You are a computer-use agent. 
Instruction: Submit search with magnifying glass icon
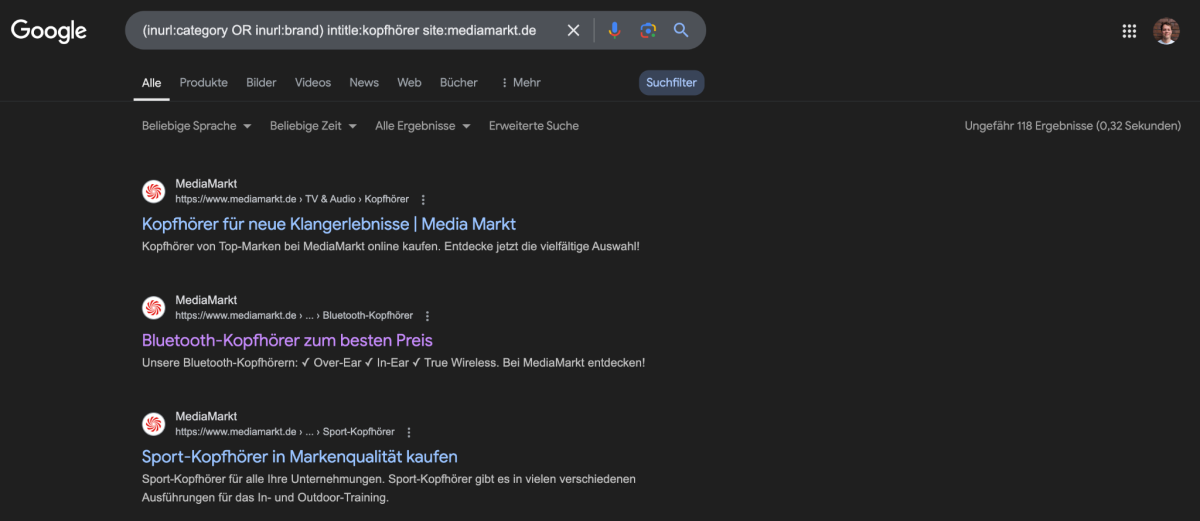(x=681, y=30)
